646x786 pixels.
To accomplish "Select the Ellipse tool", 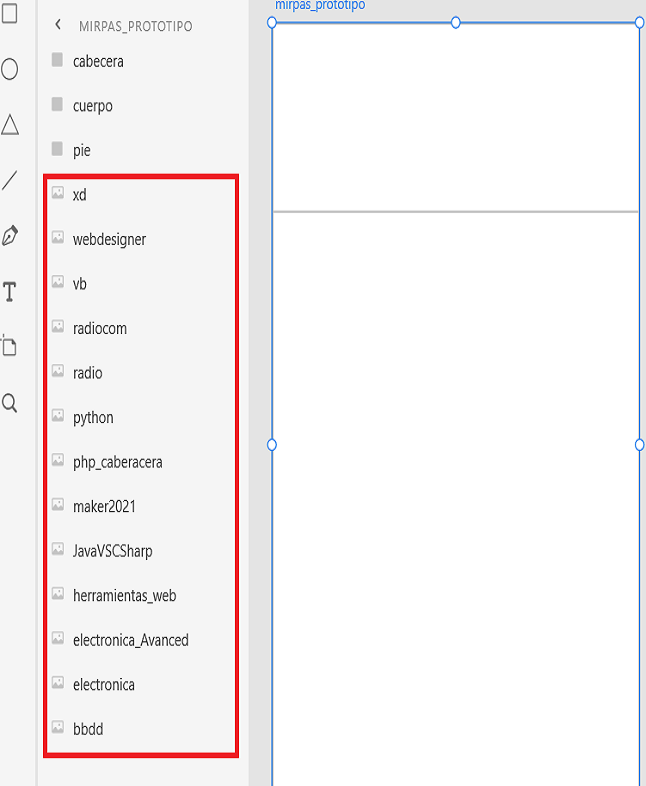I will (x=9, y=69).
